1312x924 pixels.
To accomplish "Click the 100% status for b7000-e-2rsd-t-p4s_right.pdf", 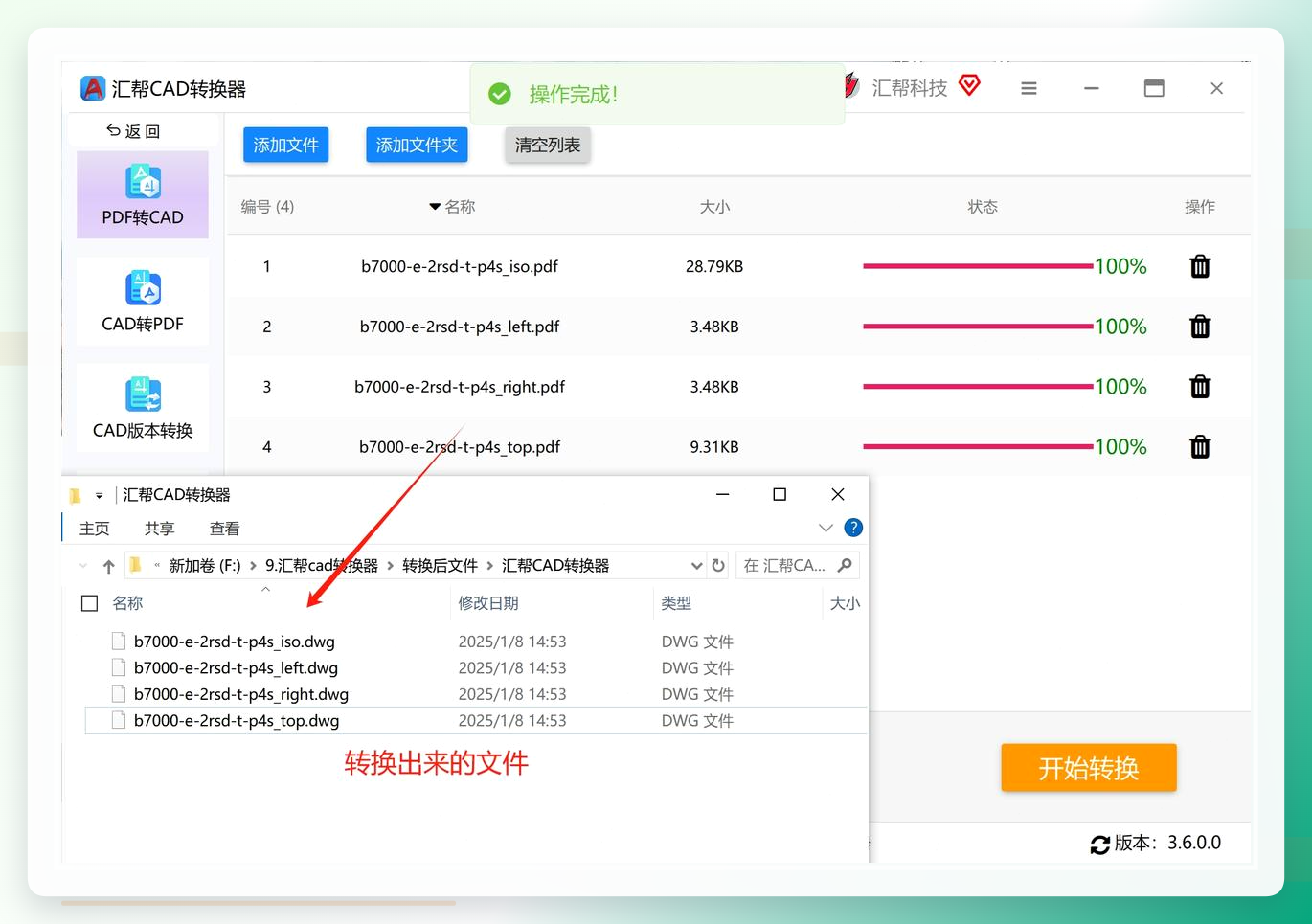I will pyautogui.click(x=1120, y=387).
